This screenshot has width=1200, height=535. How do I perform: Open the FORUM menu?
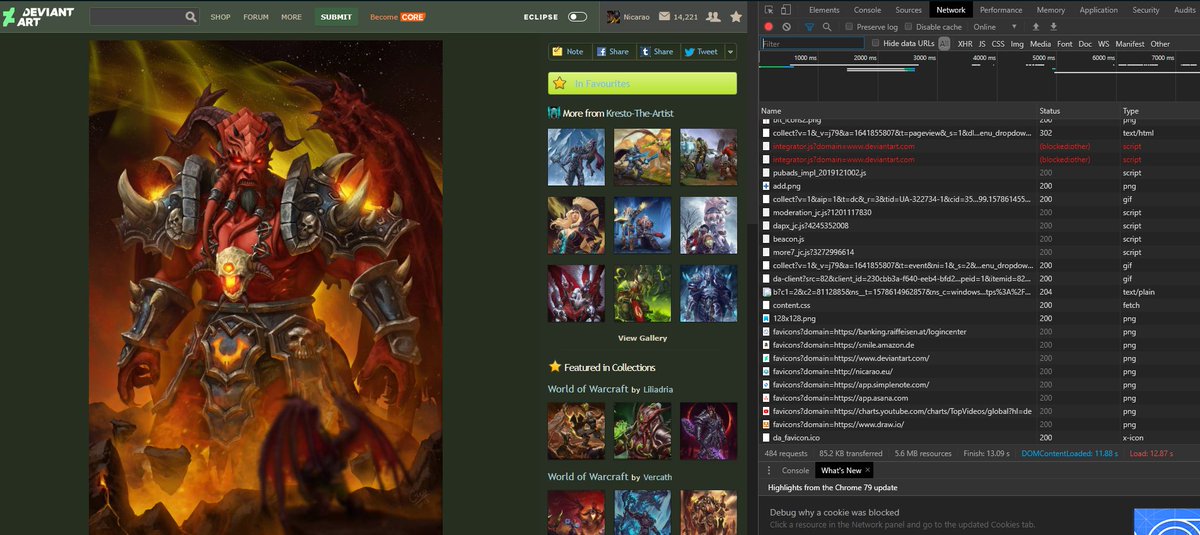click(256, 17)
